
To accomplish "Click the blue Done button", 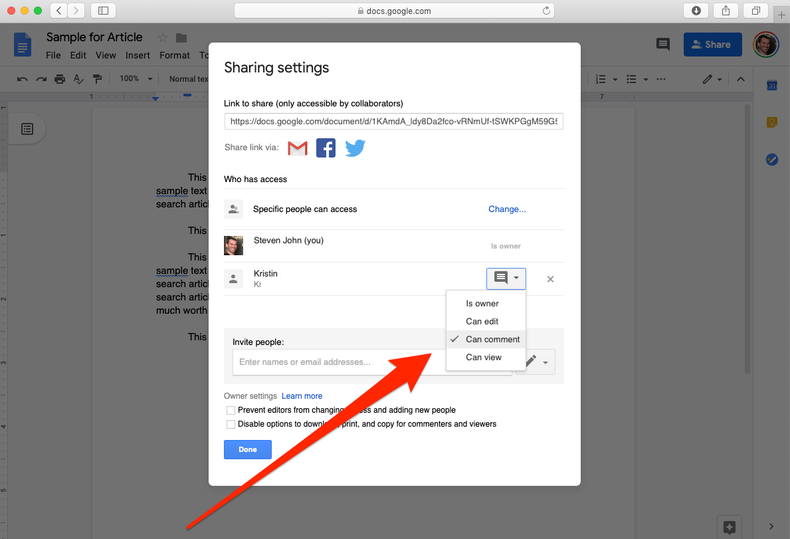I will click(x=247, y=450).
